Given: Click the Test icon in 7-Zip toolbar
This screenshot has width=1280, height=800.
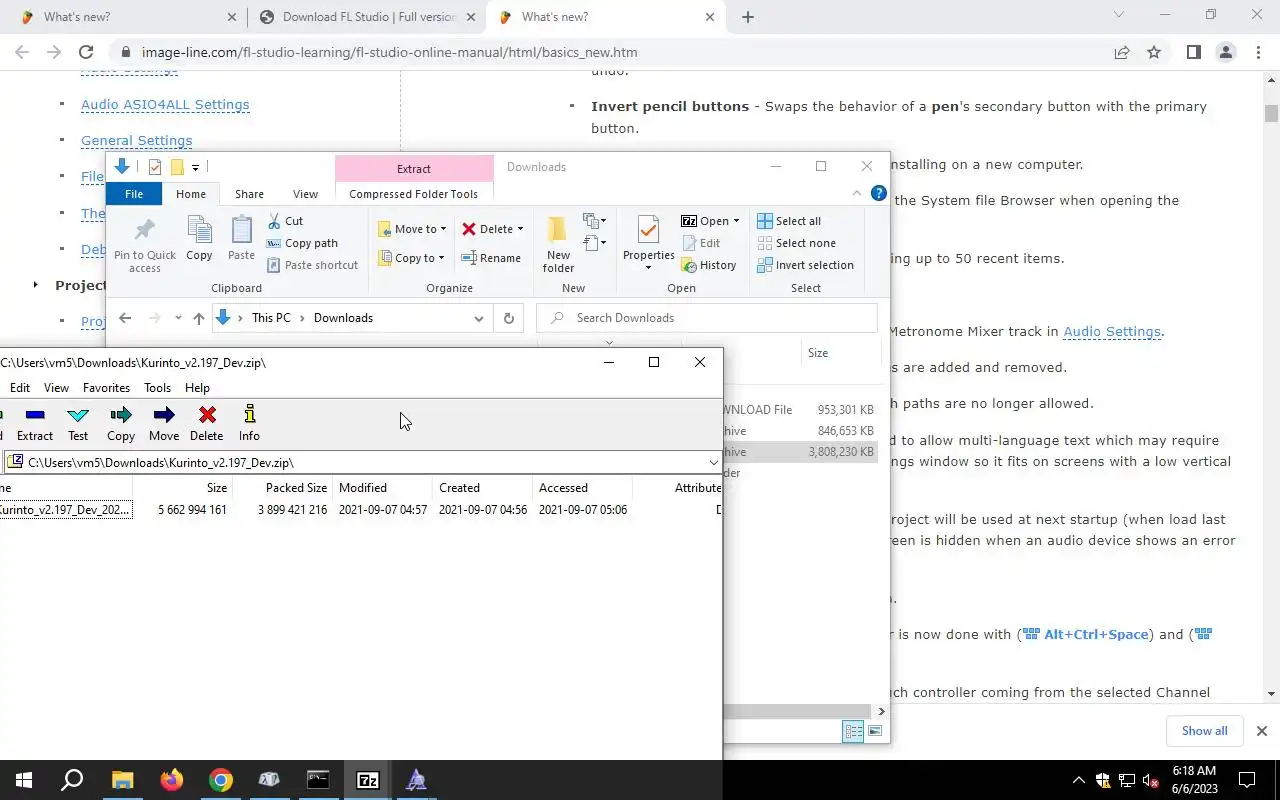Looking at the screenshot, I should coord(78,423).
